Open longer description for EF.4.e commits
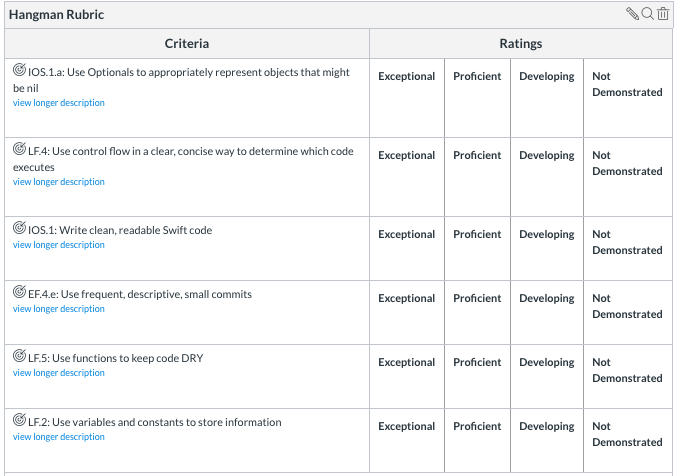The image size is (675, 476). coord(59,309)
